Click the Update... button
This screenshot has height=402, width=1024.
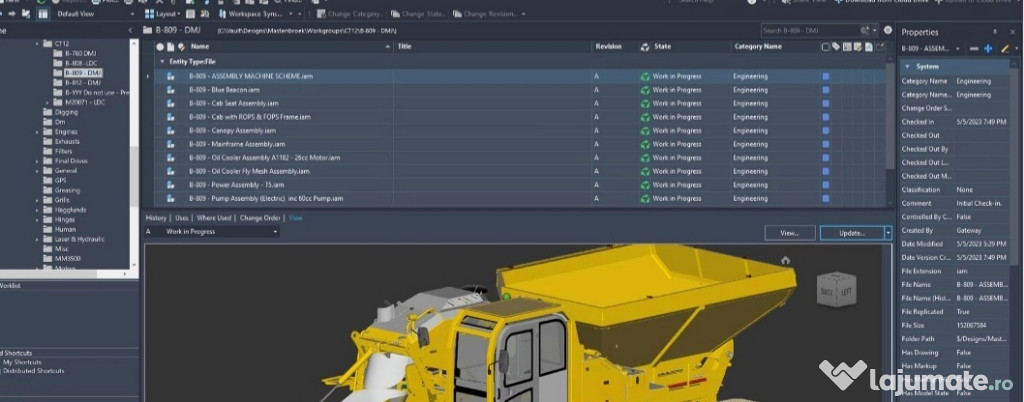[852, 233]
